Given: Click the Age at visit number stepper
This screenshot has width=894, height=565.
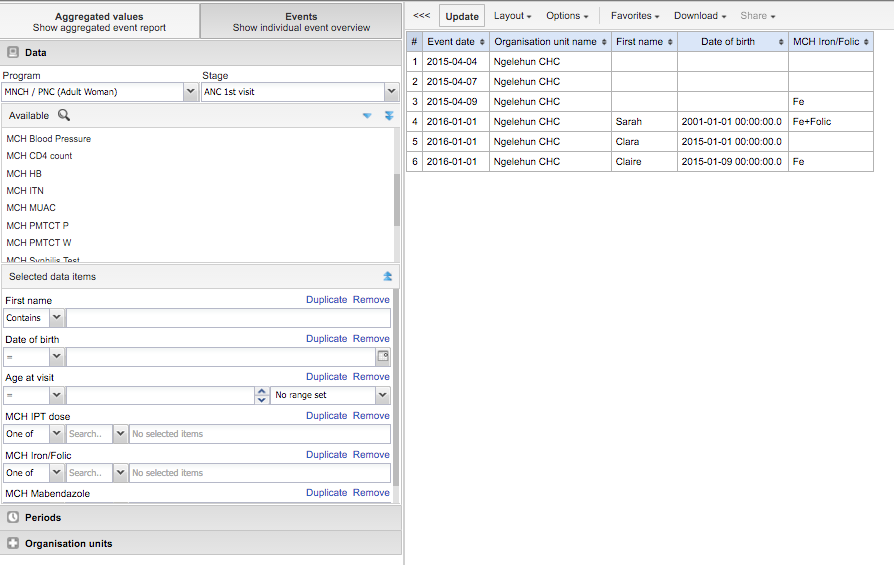Looking at the screenshot, I should coord(262,395).
